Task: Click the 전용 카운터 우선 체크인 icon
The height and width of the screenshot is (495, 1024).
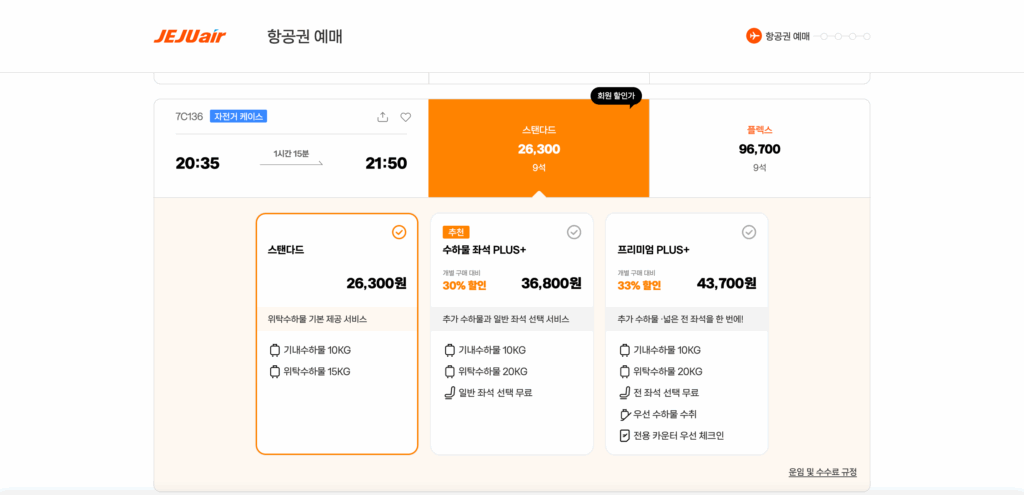Action: (624, 435)
